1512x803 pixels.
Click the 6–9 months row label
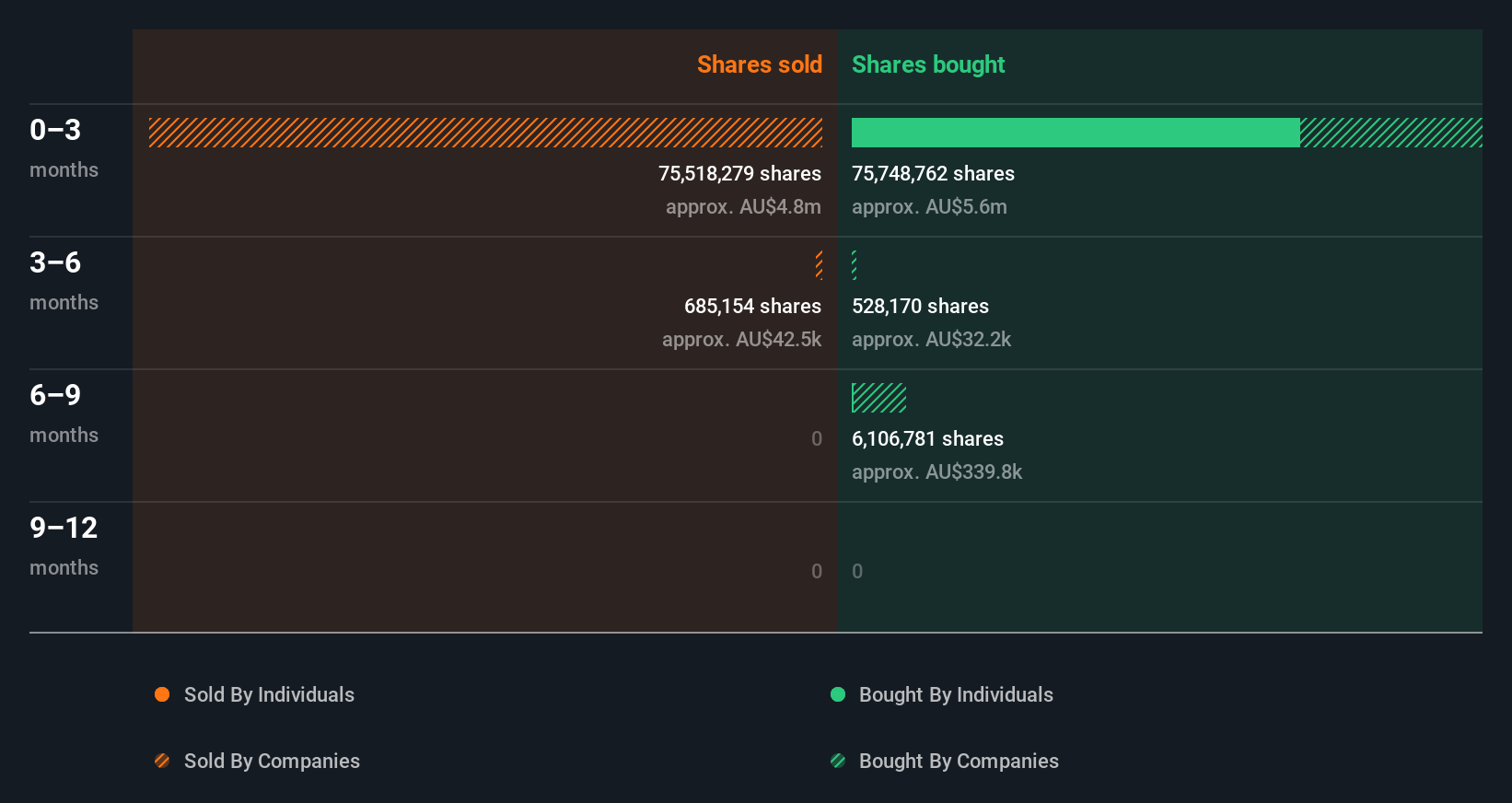(64, 413)
